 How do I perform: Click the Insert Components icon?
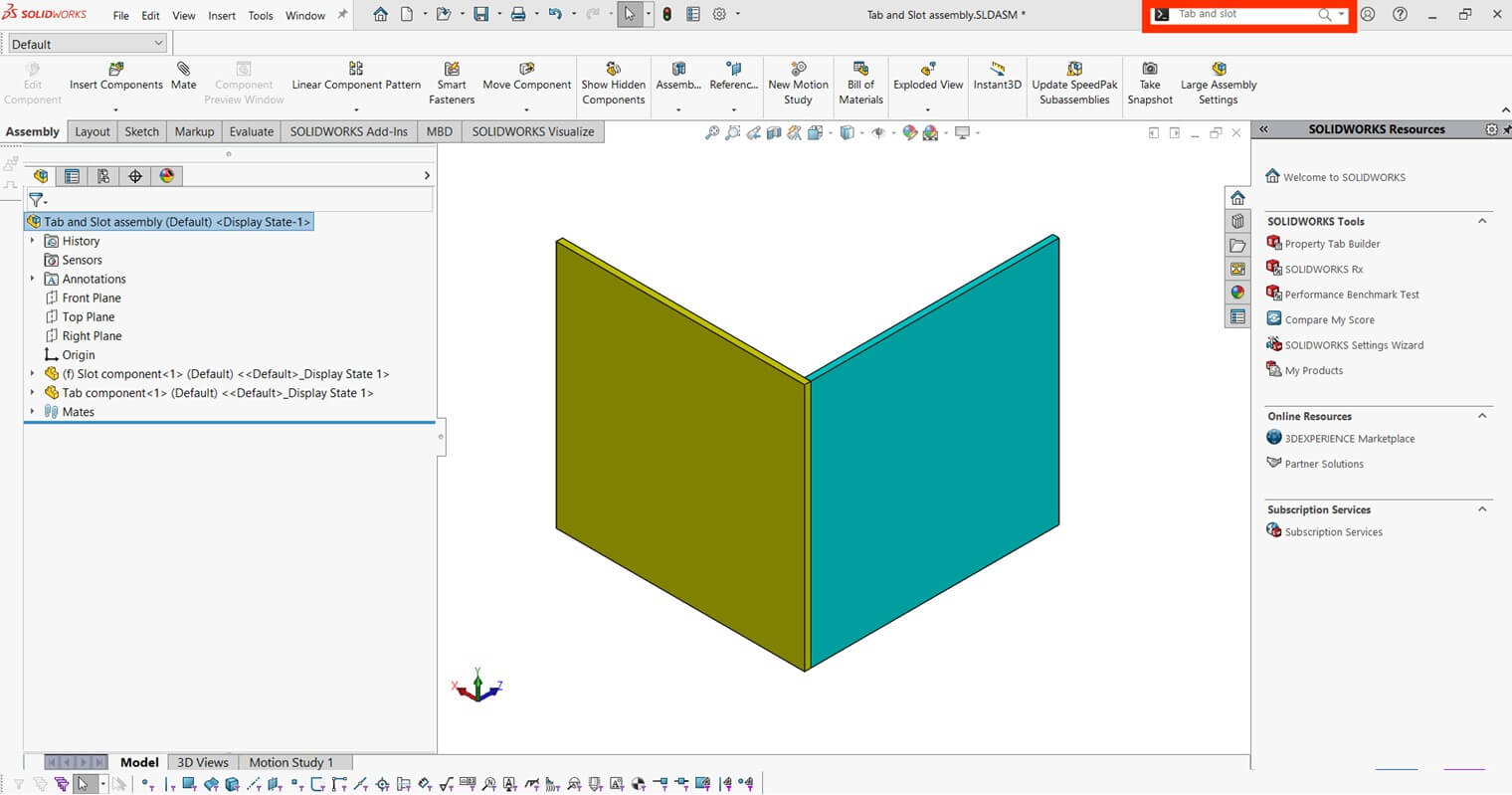[x=115, y=70]
